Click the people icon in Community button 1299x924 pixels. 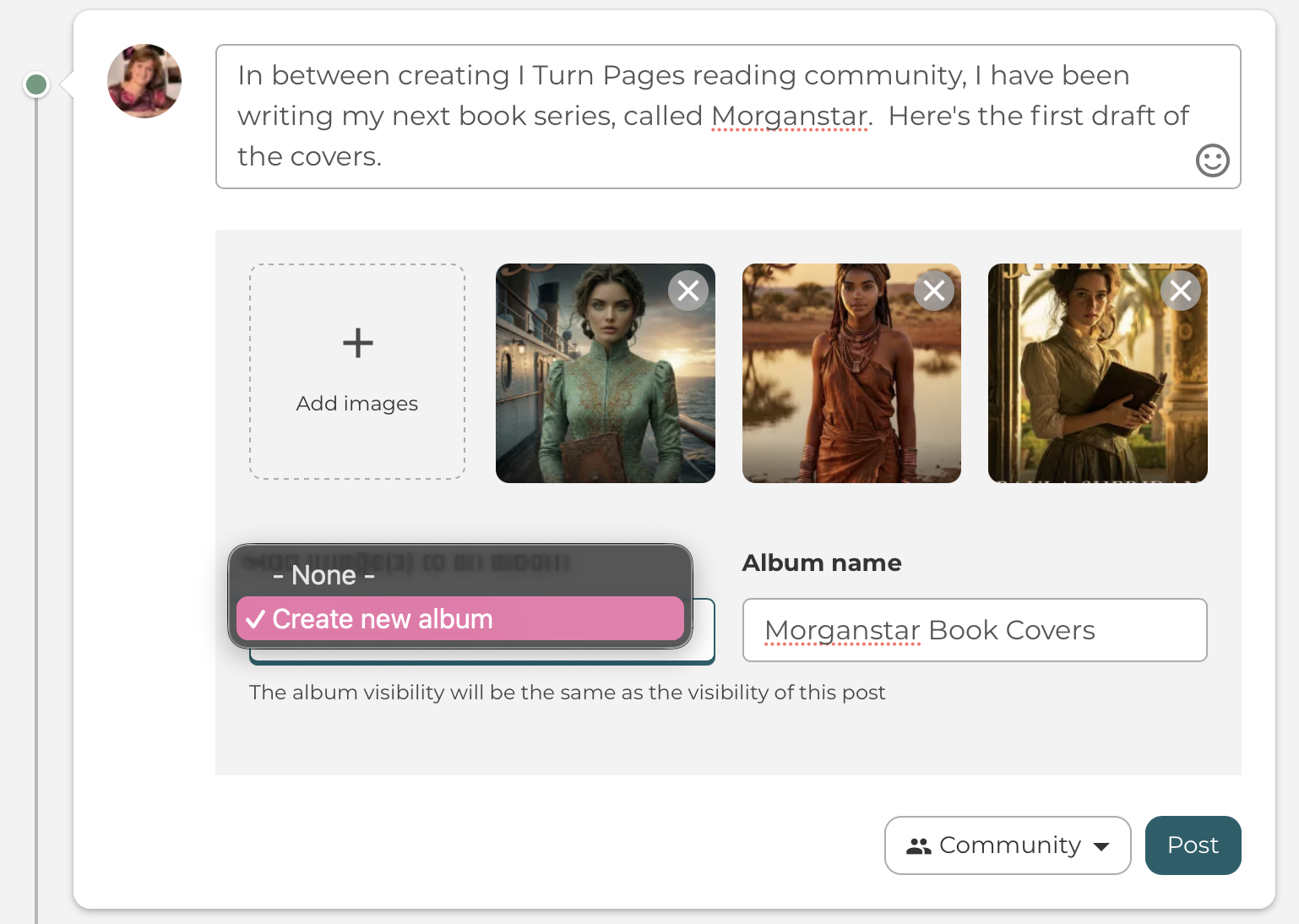tap(918, 845)
